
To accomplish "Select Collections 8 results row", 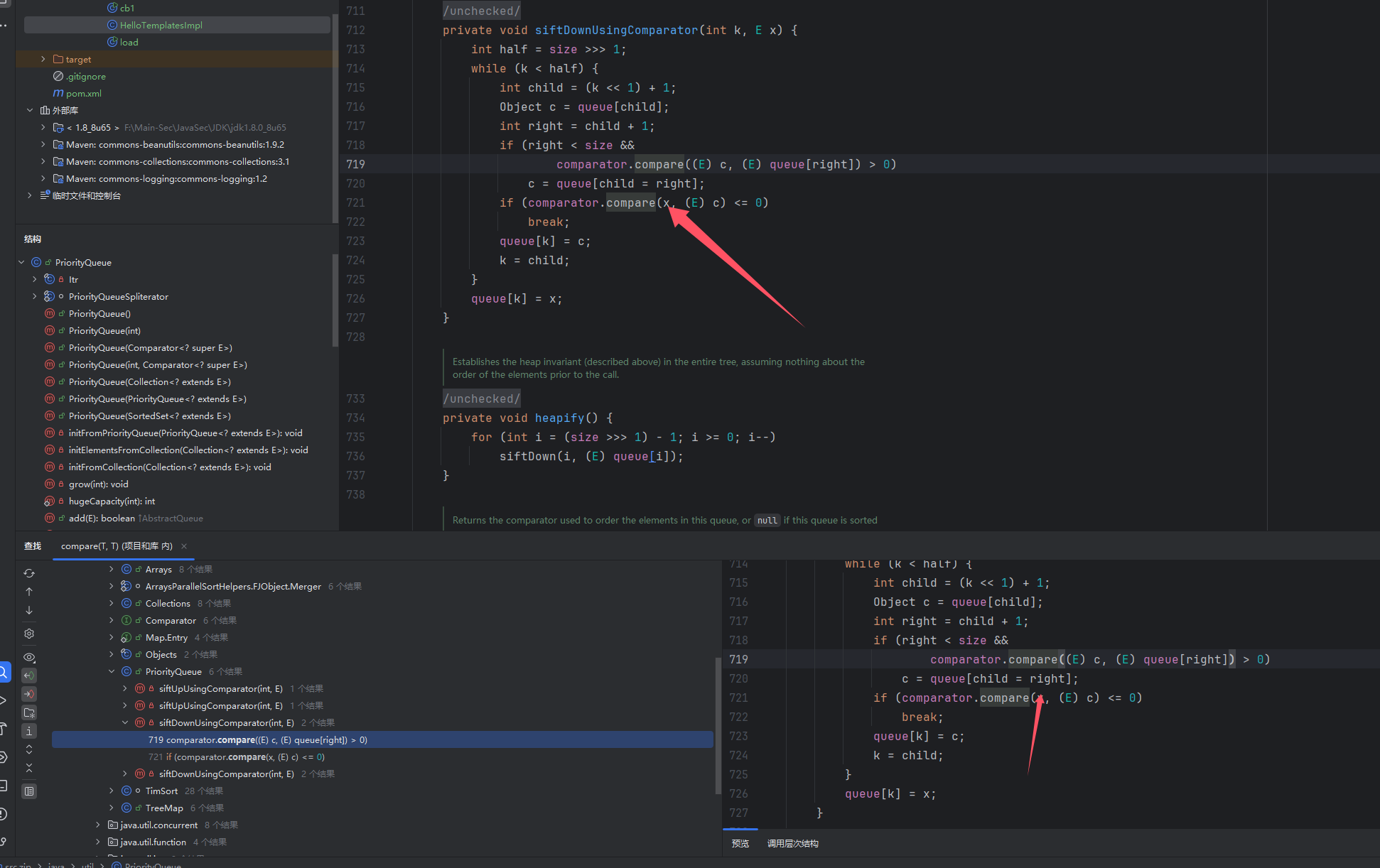I will click(188, 603).
